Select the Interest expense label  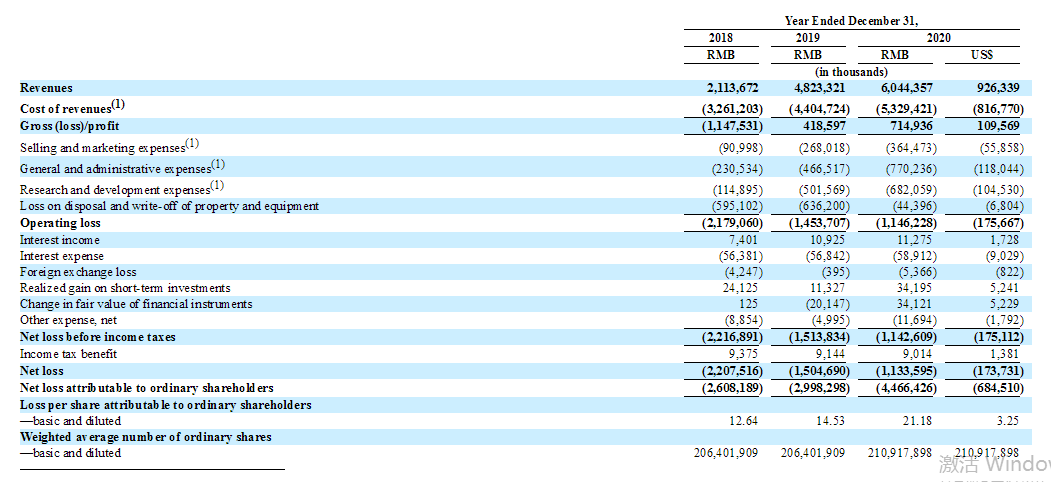(62, 255)
